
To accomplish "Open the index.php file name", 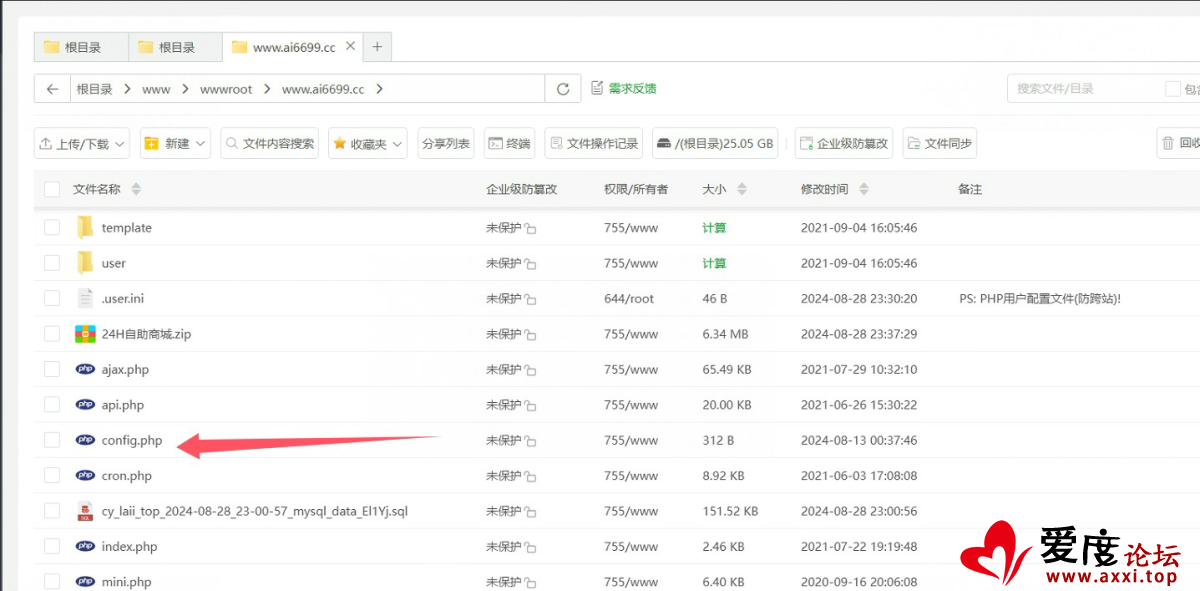I will point(130,547).
